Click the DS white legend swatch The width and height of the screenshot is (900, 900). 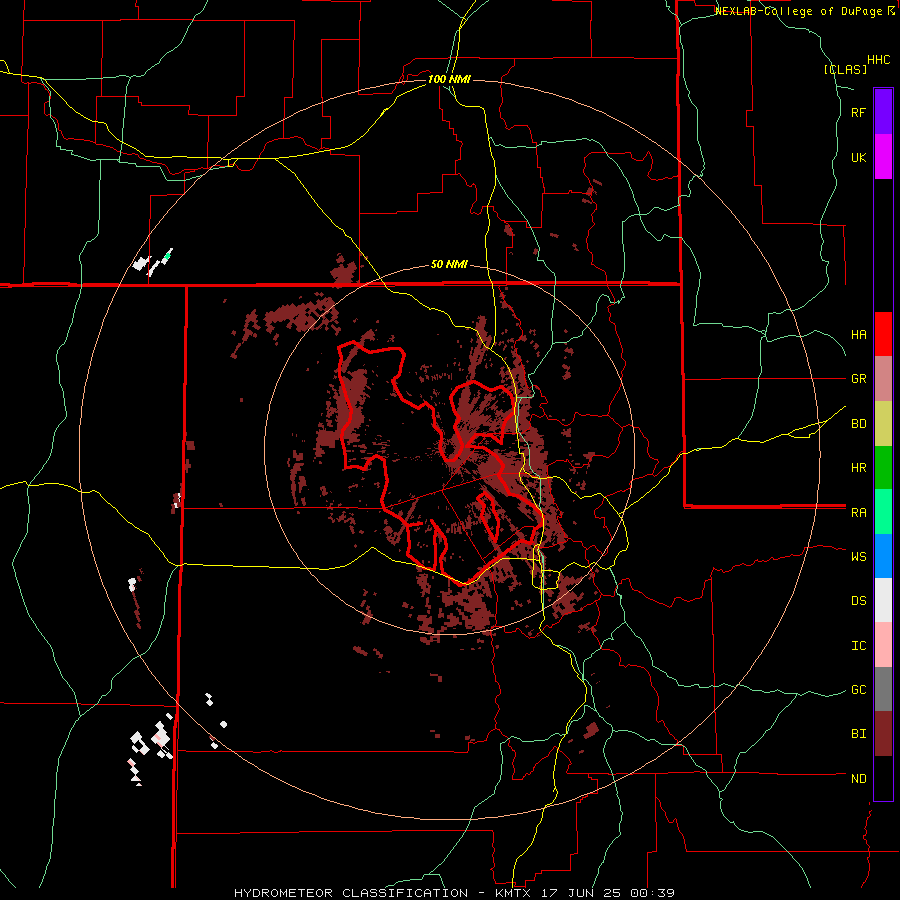point(883,600)
